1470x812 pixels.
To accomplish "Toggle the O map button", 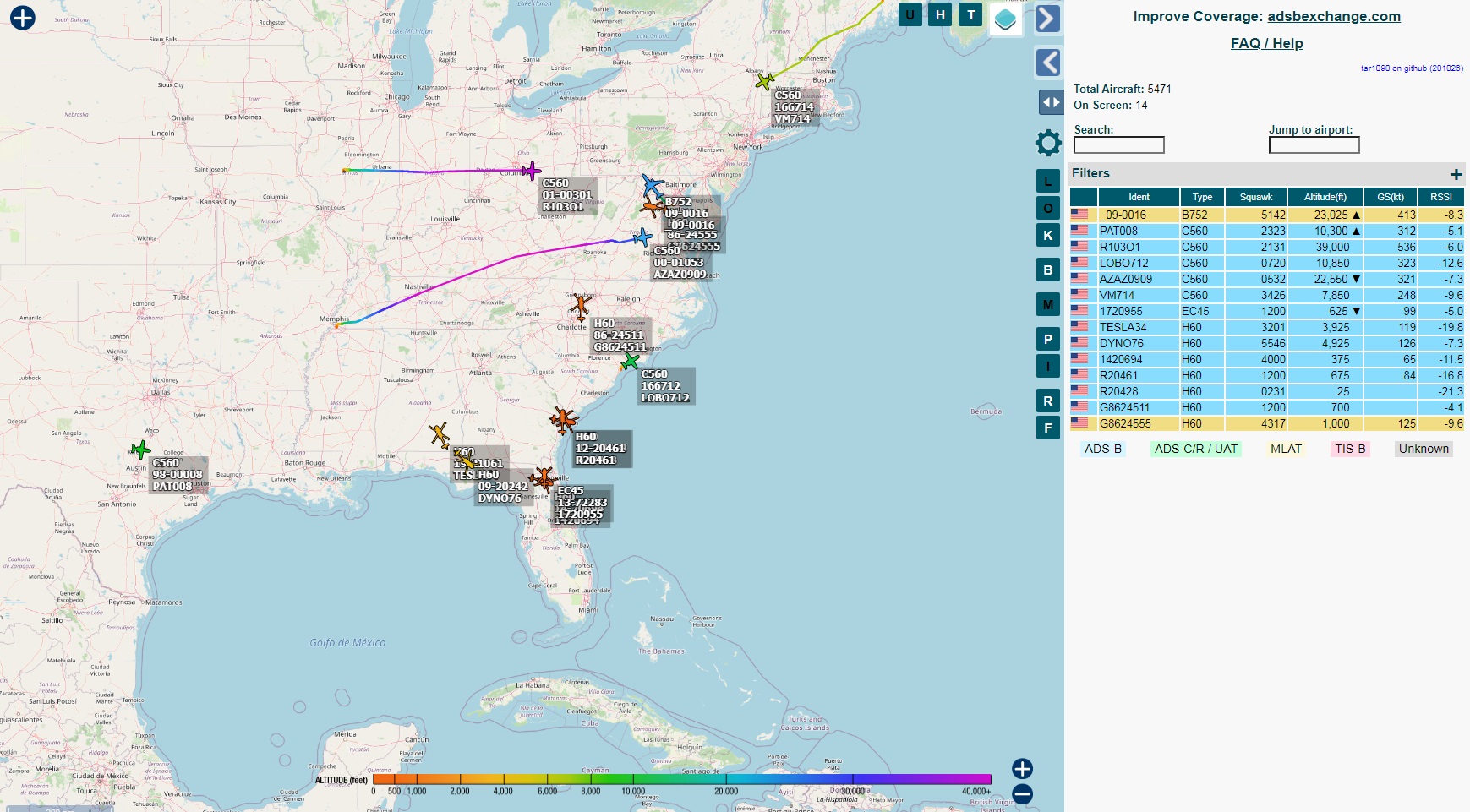I will pyautogui.click(x=1048, y=208).
